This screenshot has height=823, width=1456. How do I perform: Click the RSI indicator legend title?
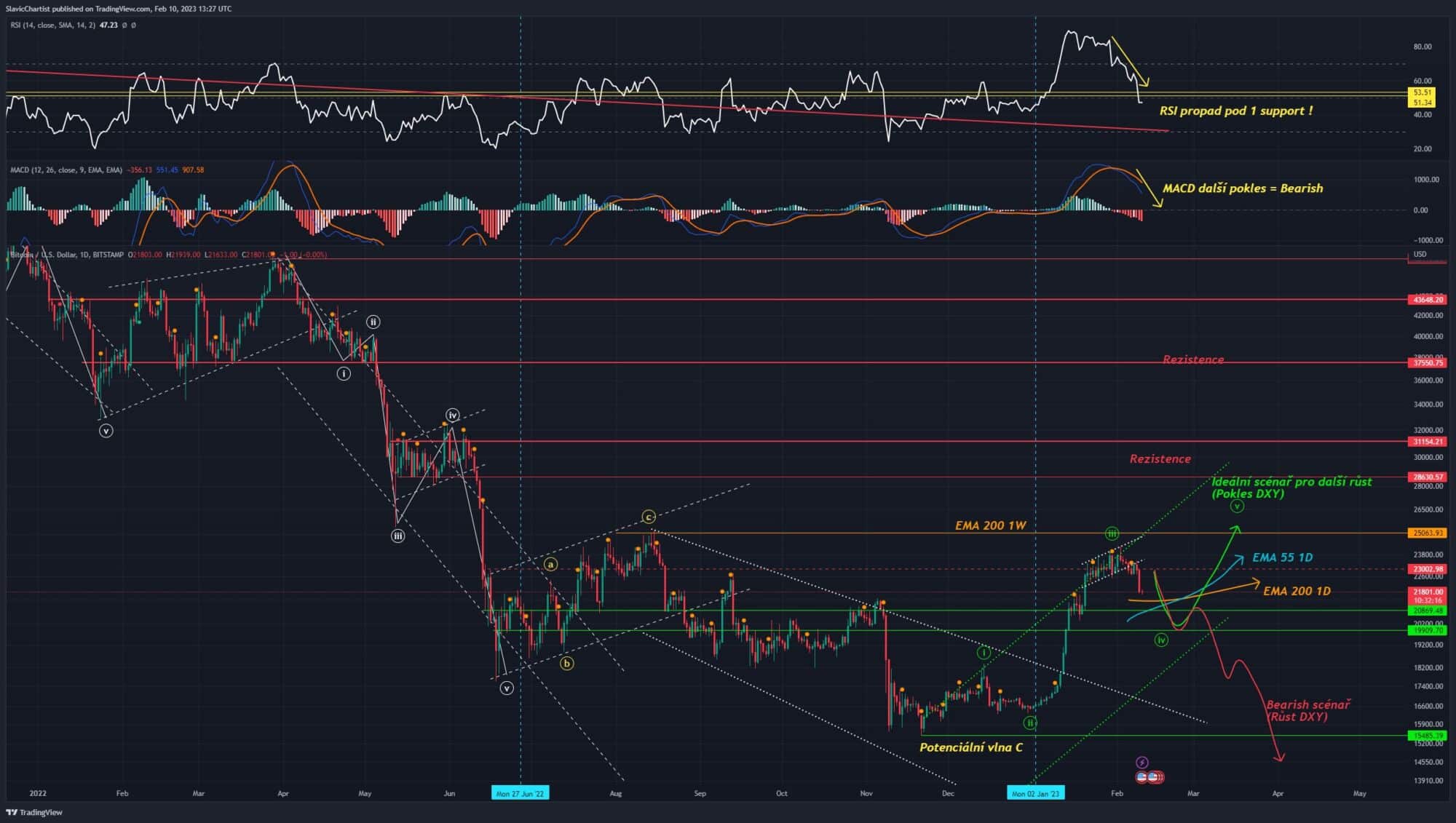coord(52,25)
